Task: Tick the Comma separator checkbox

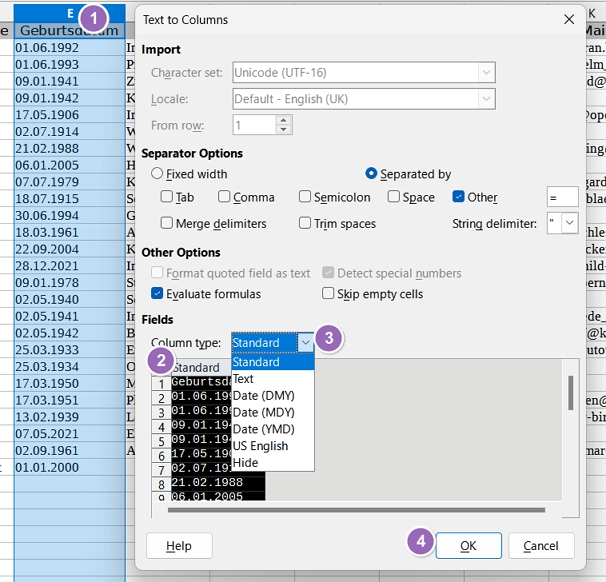Action: [225, 197]
